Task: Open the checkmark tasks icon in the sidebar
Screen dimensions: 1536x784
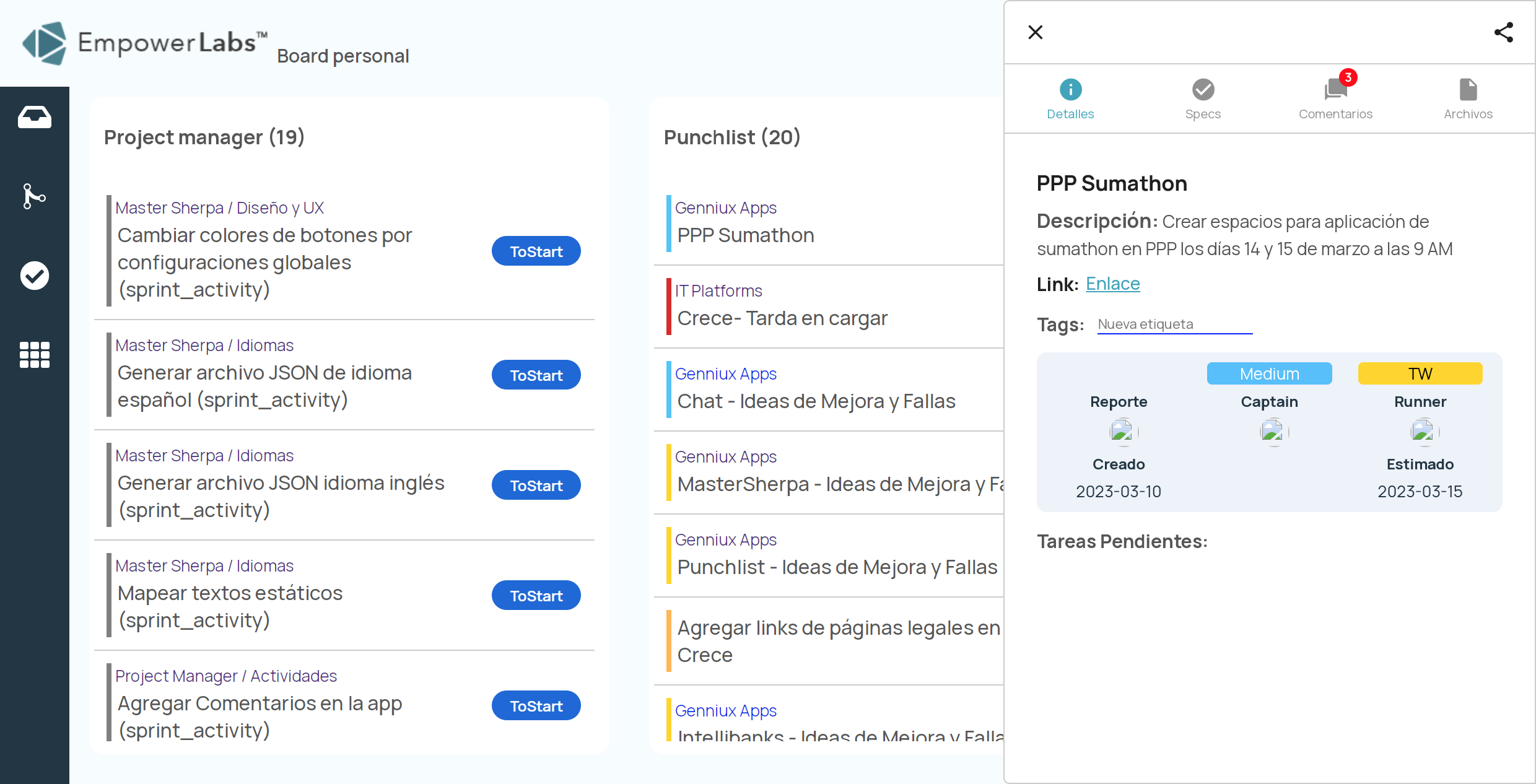Action: click(35, 276)
